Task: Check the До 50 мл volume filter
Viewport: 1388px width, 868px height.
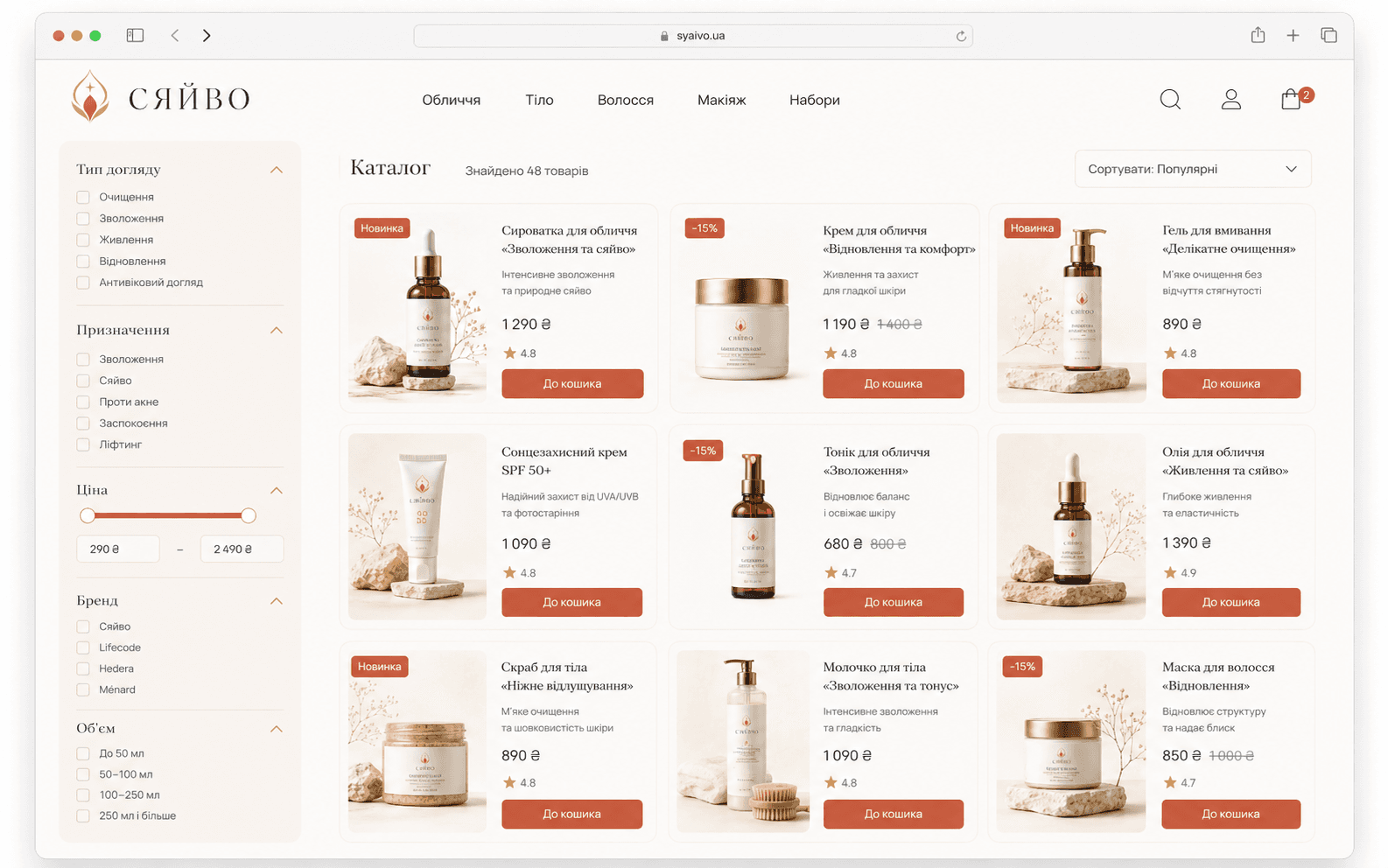Action: click(x=83, y=753)
